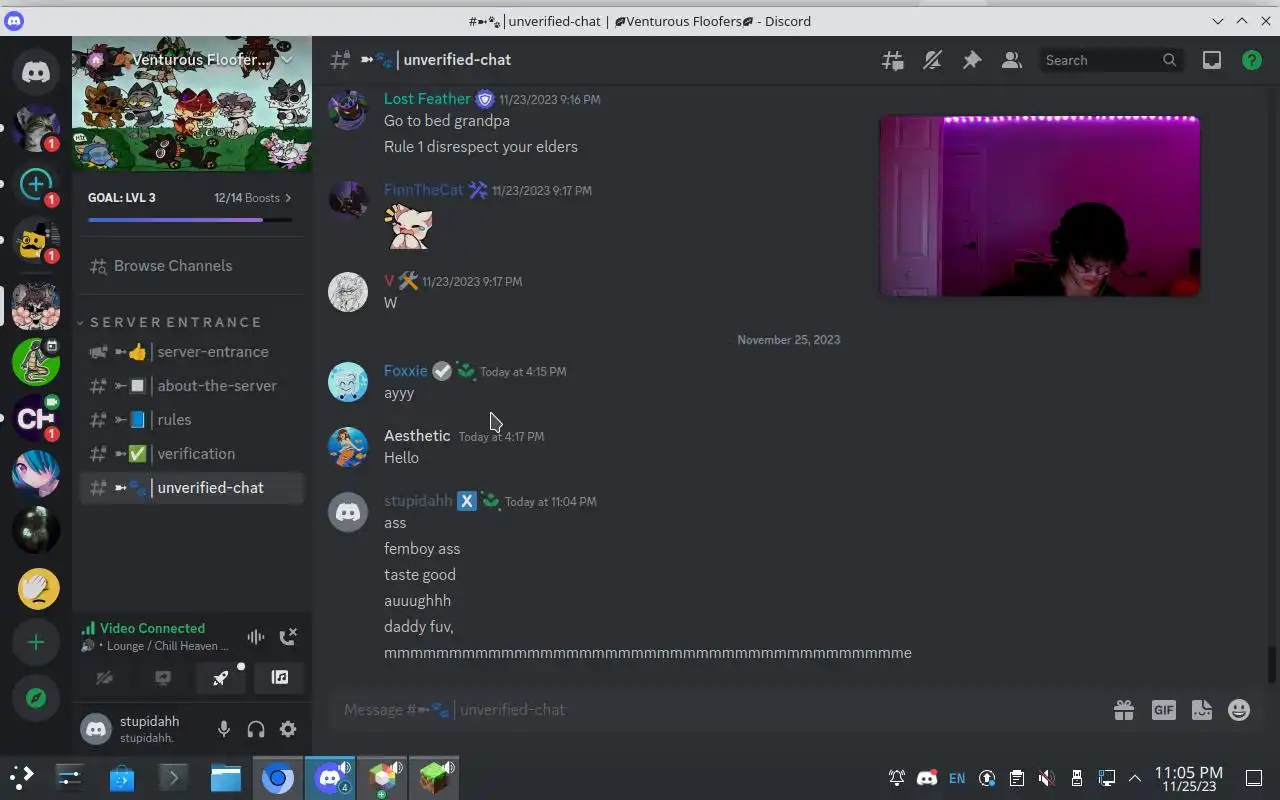Screen dimensions: 1280x800
Task: Open the rules channel
Action: [x=192, y=420]
